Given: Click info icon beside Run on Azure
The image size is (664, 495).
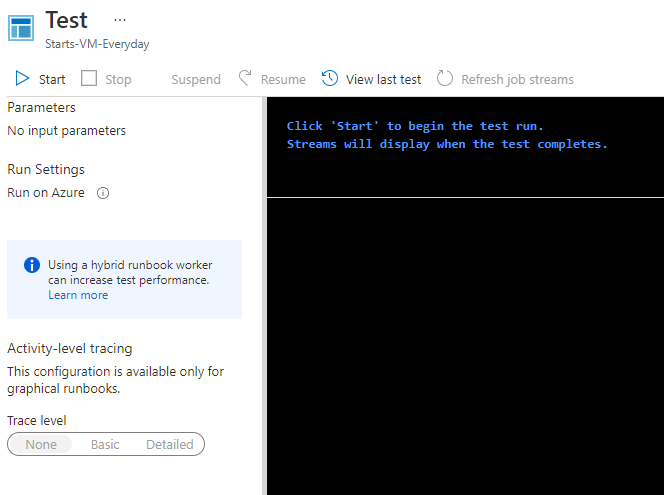Looking at the screenshot, I should [x=102, y=193].
